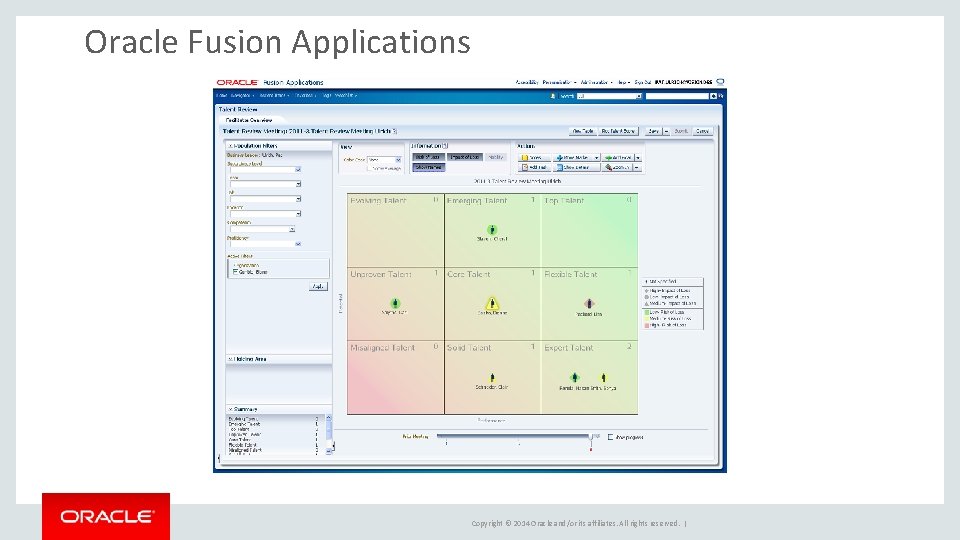Click the help icon beside Information label
The width and height of the screenshot is (960, 540).
click(445, 146)
